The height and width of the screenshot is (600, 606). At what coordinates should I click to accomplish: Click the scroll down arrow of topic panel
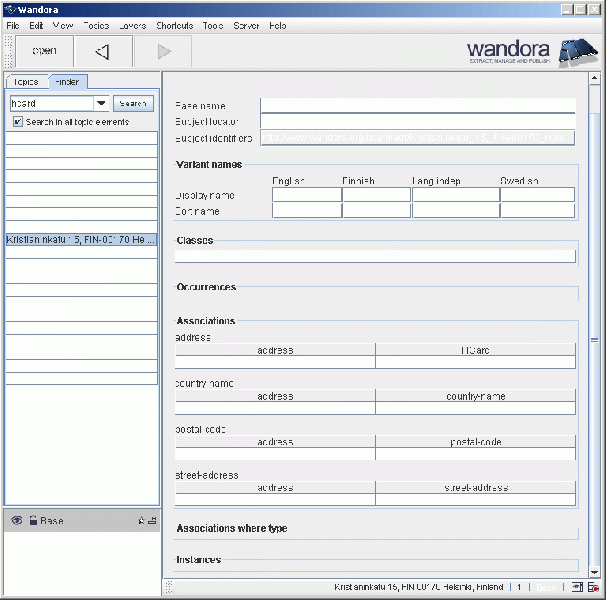coord(594,571)
